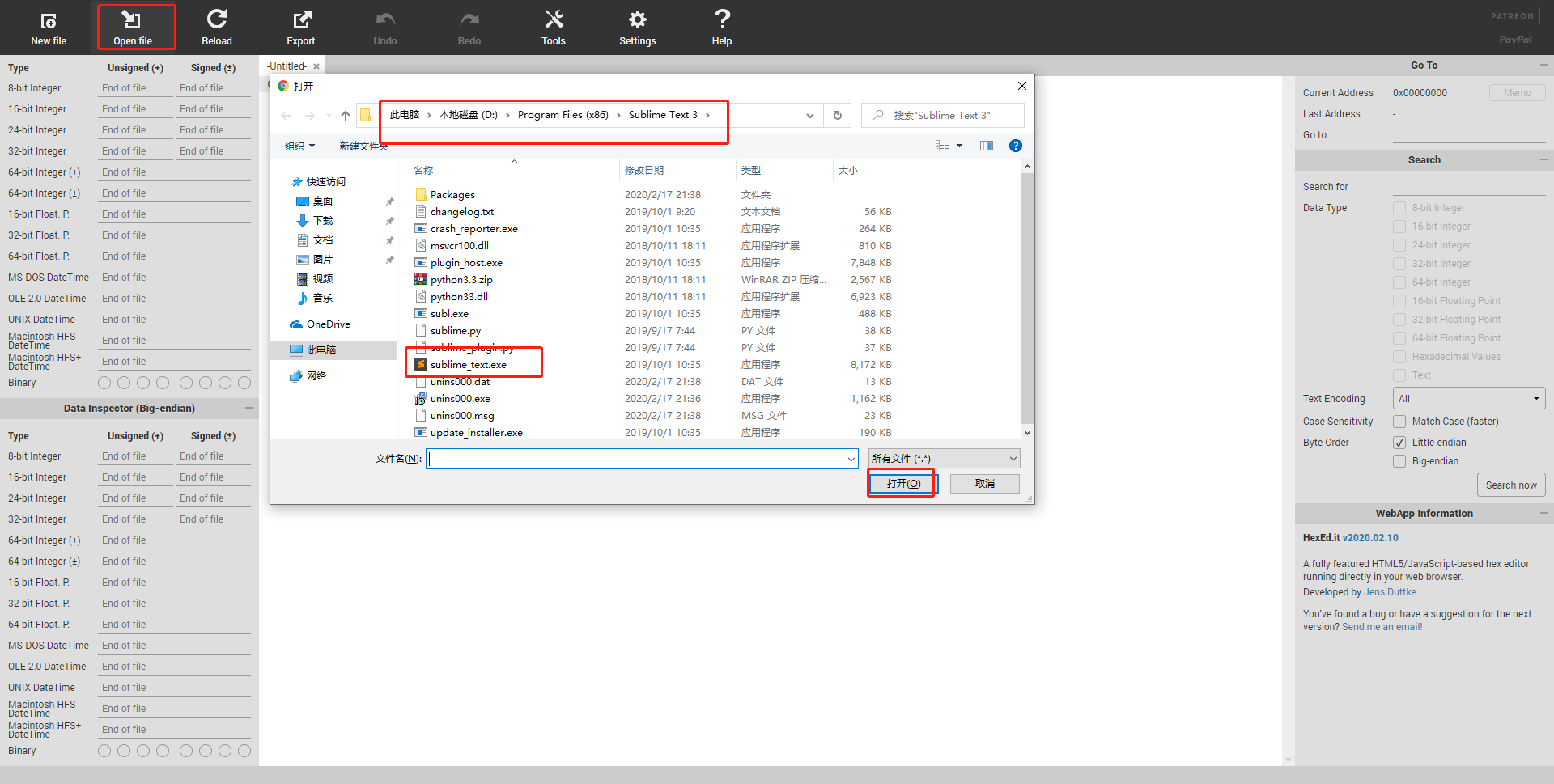Expand address bar path dropdown
Viewport: 1554px width, 784px height.
pos(809,116)
